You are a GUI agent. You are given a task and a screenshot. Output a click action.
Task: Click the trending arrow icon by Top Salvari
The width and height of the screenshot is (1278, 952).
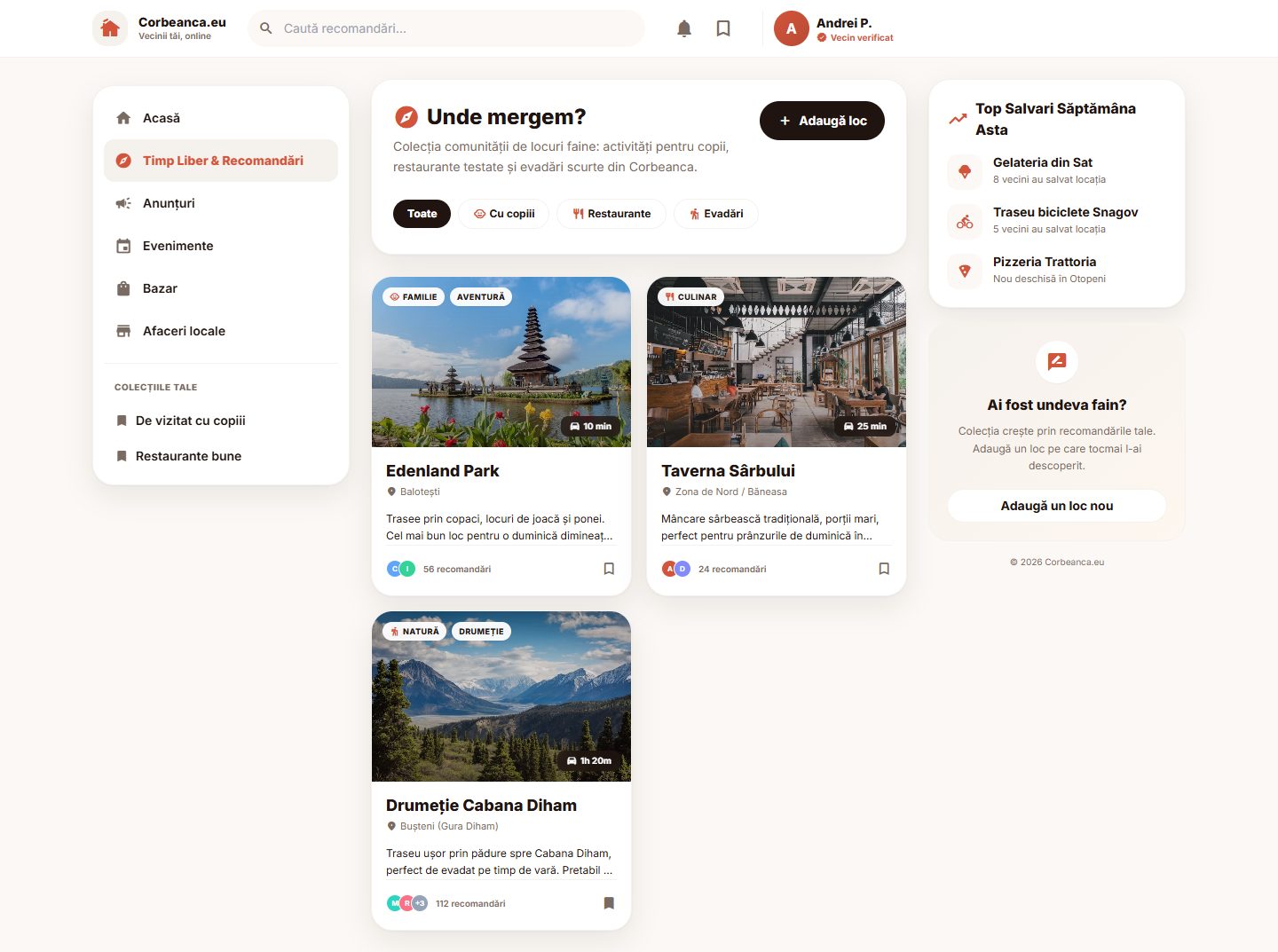(x=958, y=119)
